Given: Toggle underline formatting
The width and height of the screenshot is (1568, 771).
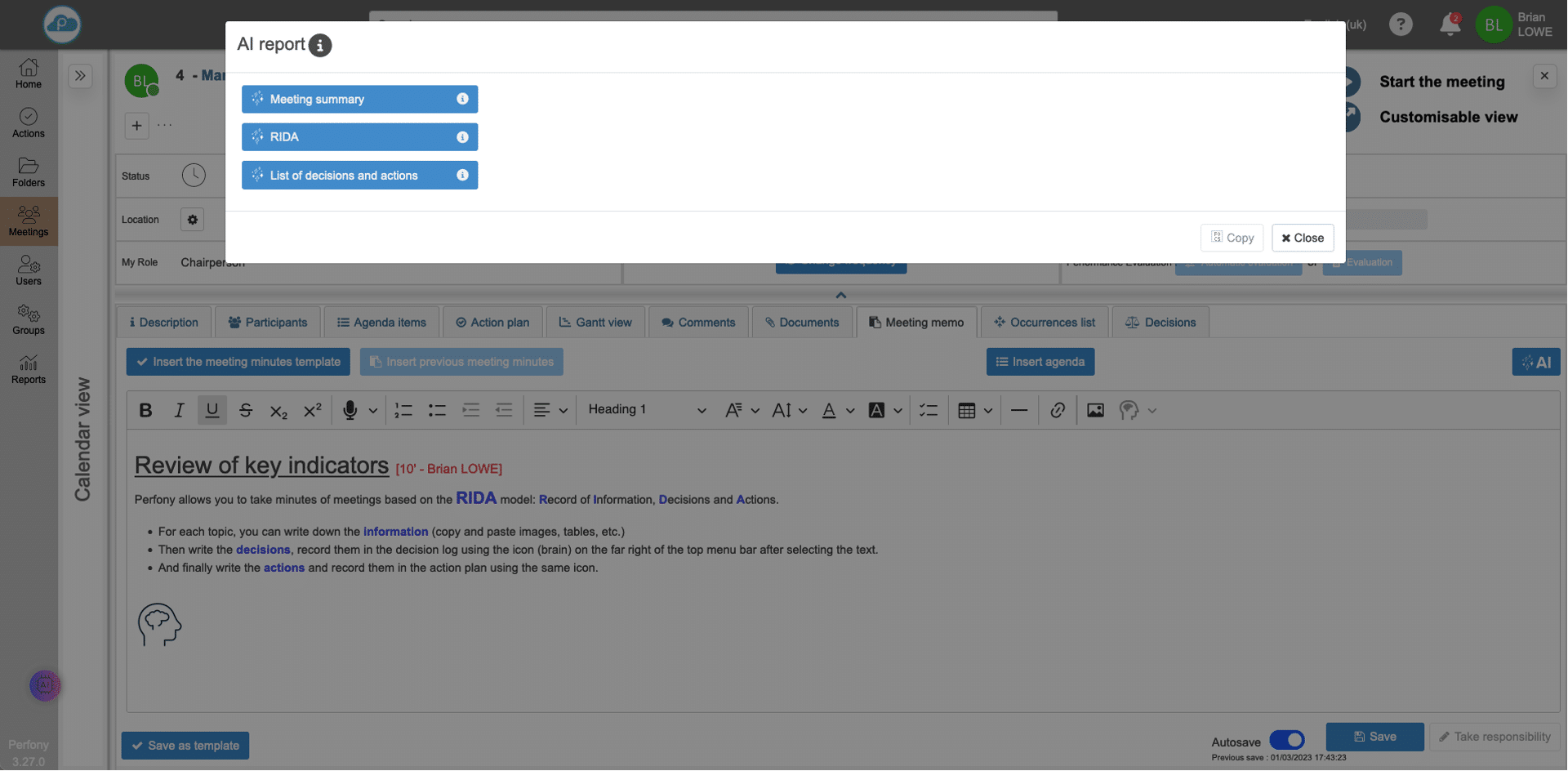Looking at the screenshot, I should pos(212,410).
